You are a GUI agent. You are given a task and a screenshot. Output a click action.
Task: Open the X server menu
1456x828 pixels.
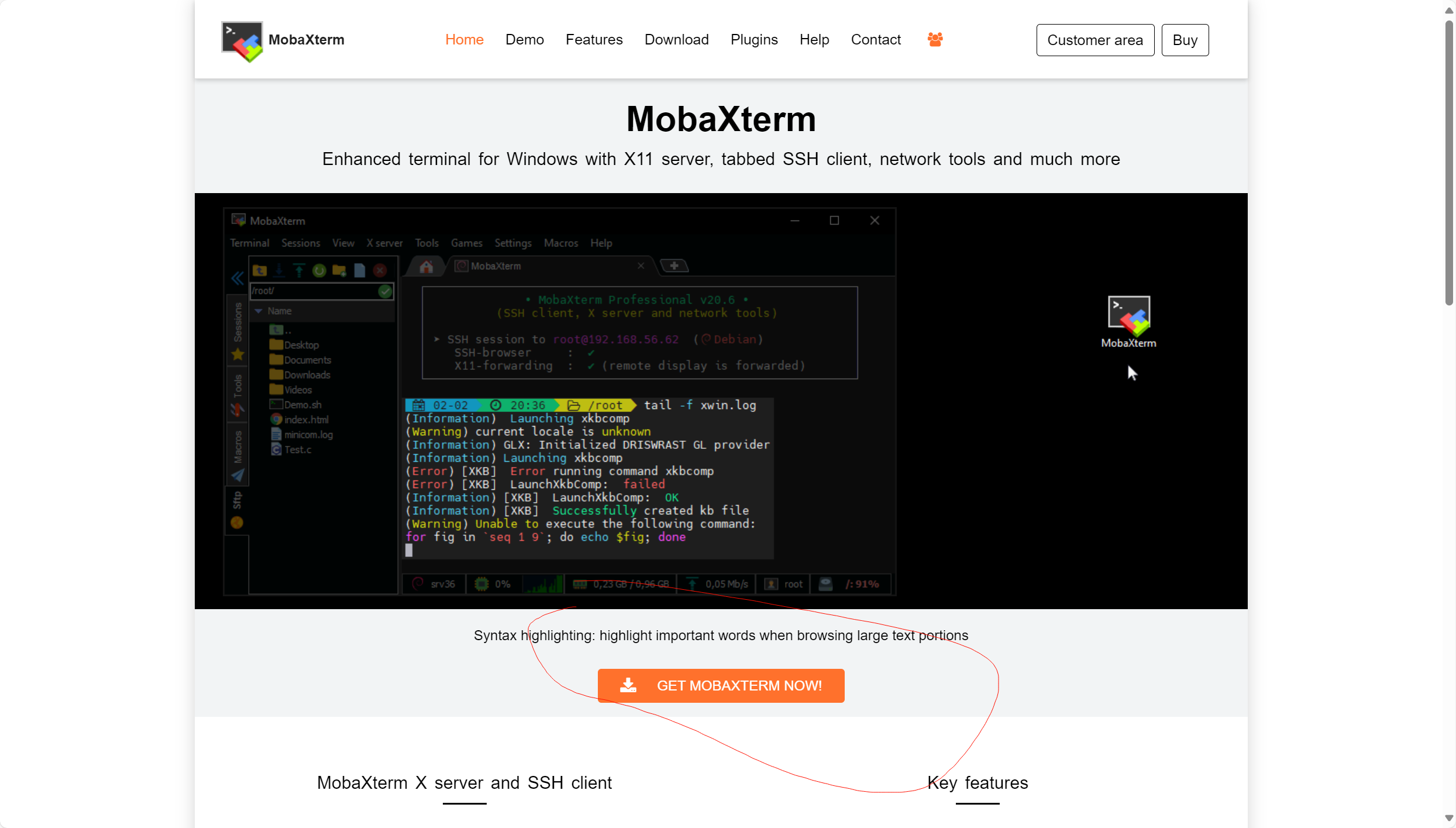[384, 243]
